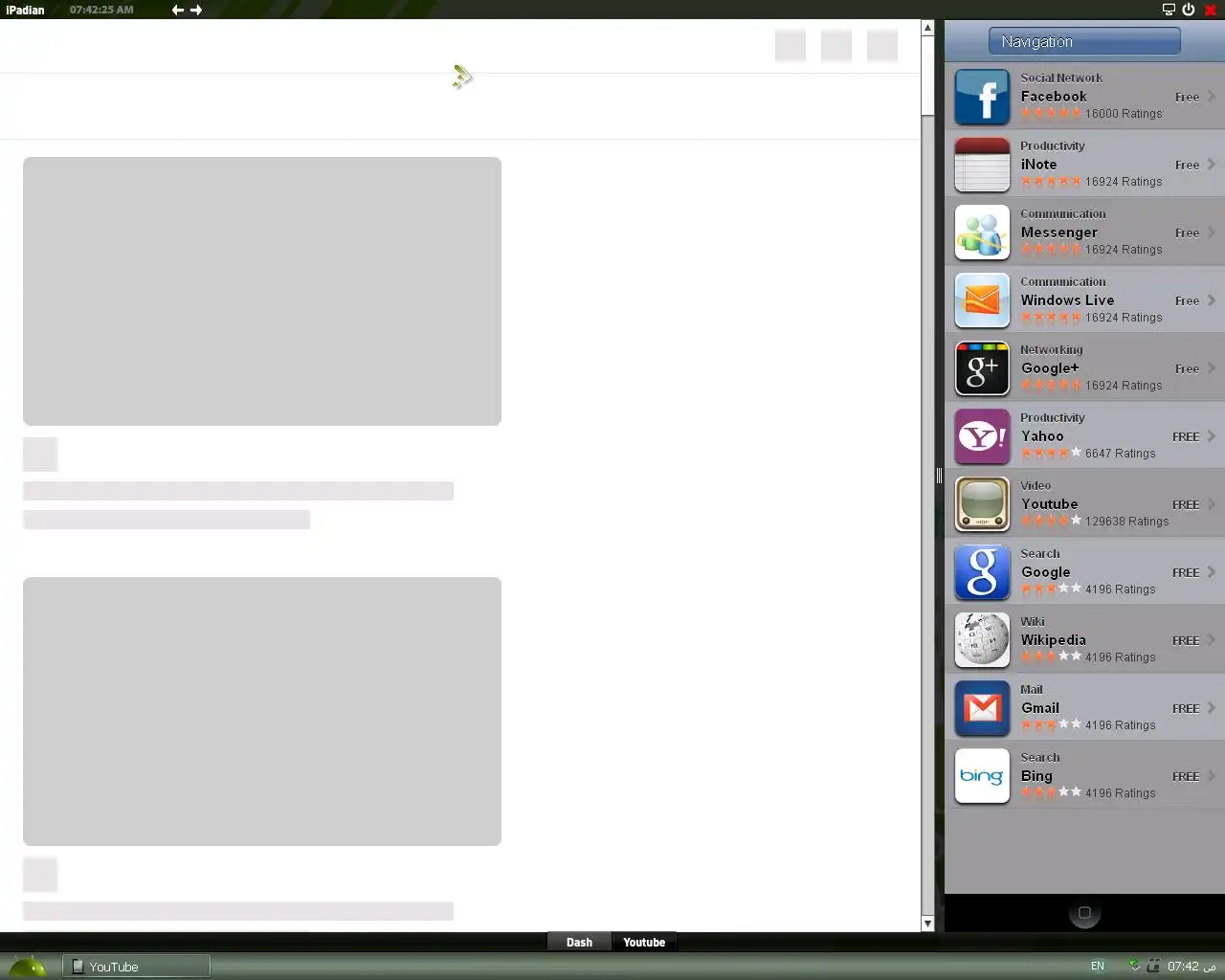The height and width of the screenshot is (980, 1225).
Task: Launch the Gmail envelope icon
Action: [982, 708]
